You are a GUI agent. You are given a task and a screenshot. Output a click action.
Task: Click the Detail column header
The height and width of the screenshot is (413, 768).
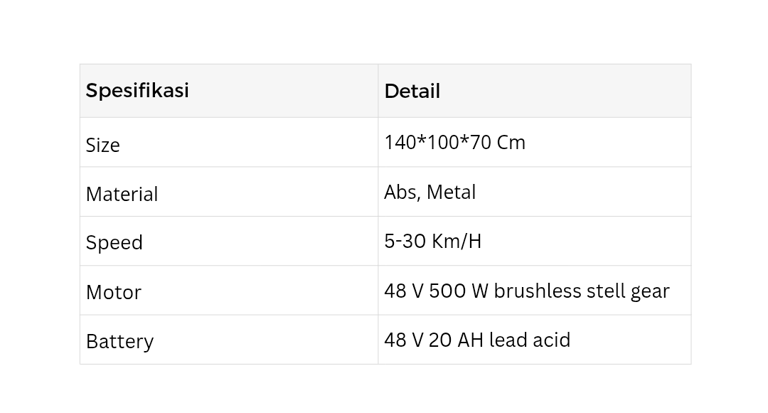tap(412, 91)
